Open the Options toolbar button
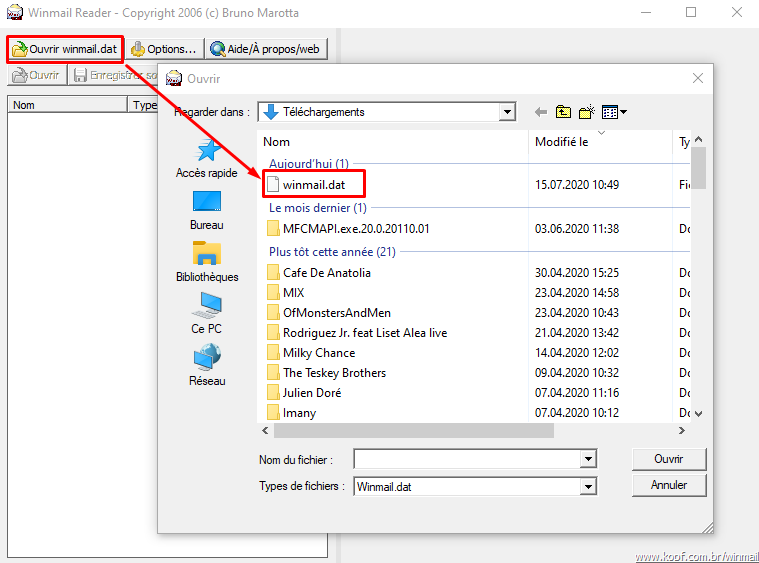 163,49
